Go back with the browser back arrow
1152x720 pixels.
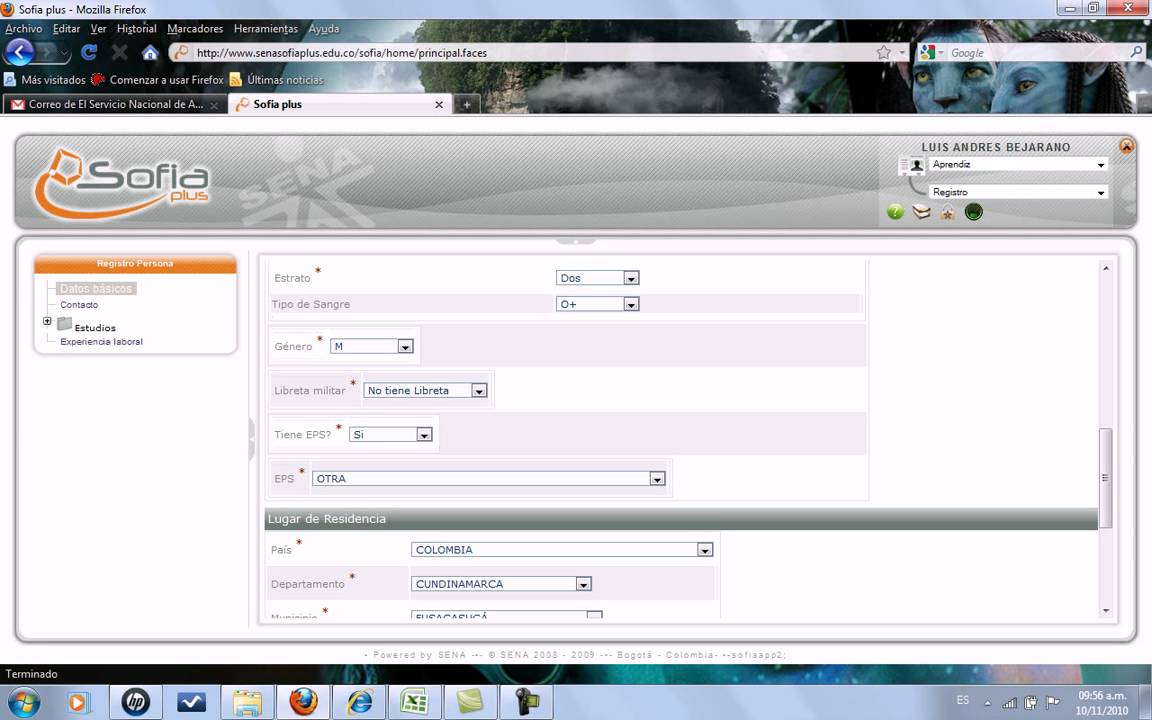(x=19, y=52)
